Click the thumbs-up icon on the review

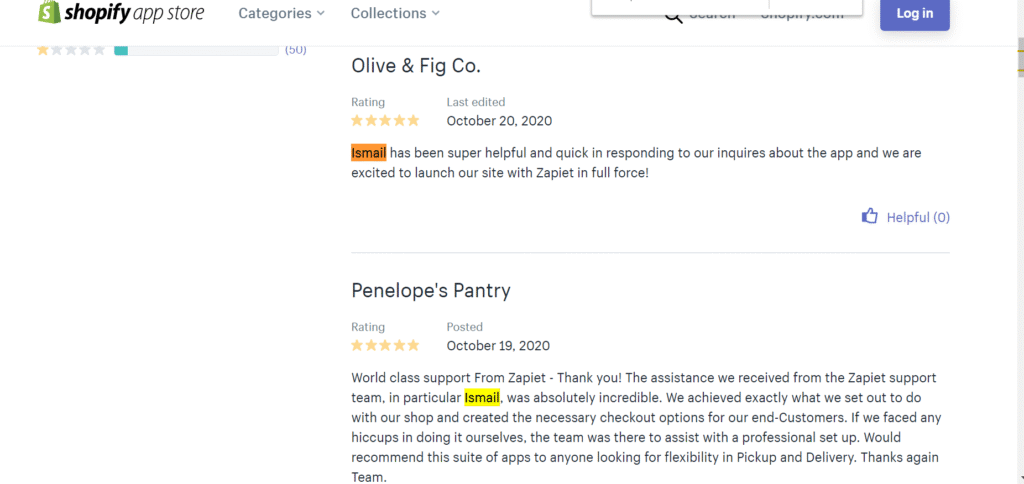[870, 216]
